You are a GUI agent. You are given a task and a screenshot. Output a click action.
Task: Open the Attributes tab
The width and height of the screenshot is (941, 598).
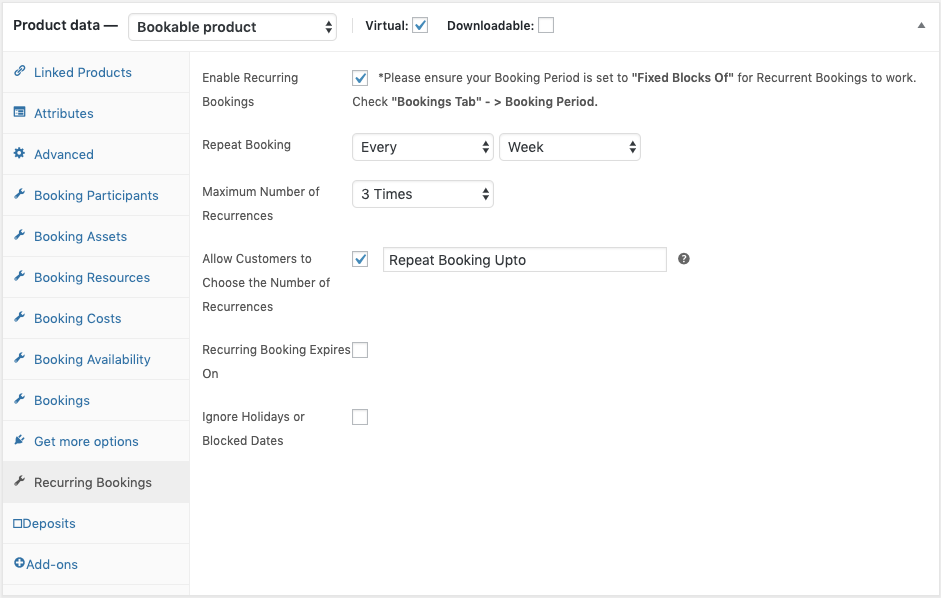pyautogui.click(x=96, y=113)
